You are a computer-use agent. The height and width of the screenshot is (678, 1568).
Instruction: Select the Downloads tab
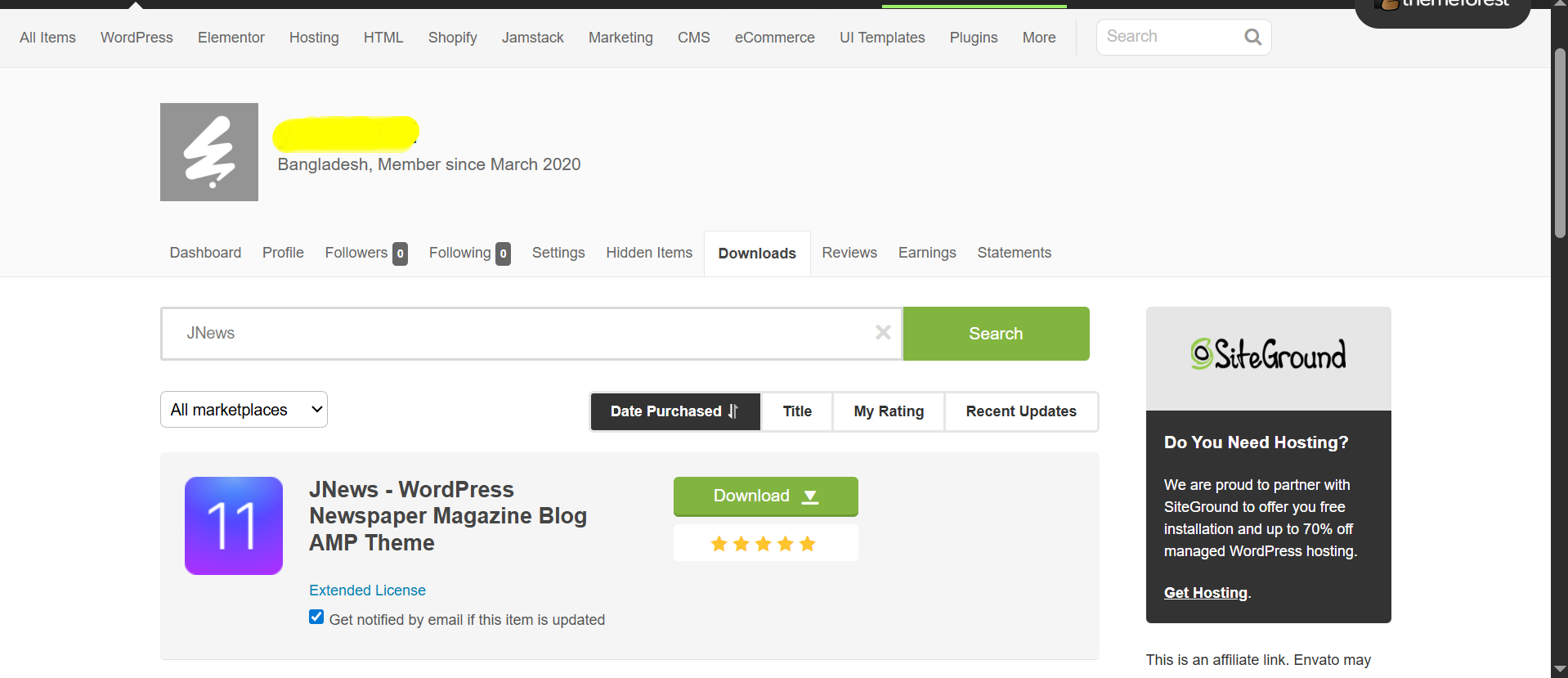(x=757, y=254)
